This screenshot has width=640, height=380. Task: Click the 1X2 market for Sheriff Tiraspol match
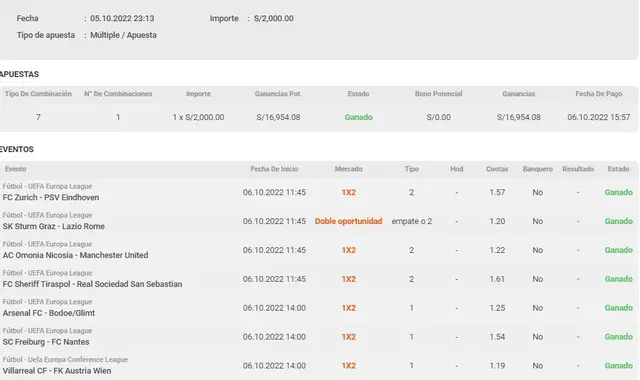click(349, 279)
